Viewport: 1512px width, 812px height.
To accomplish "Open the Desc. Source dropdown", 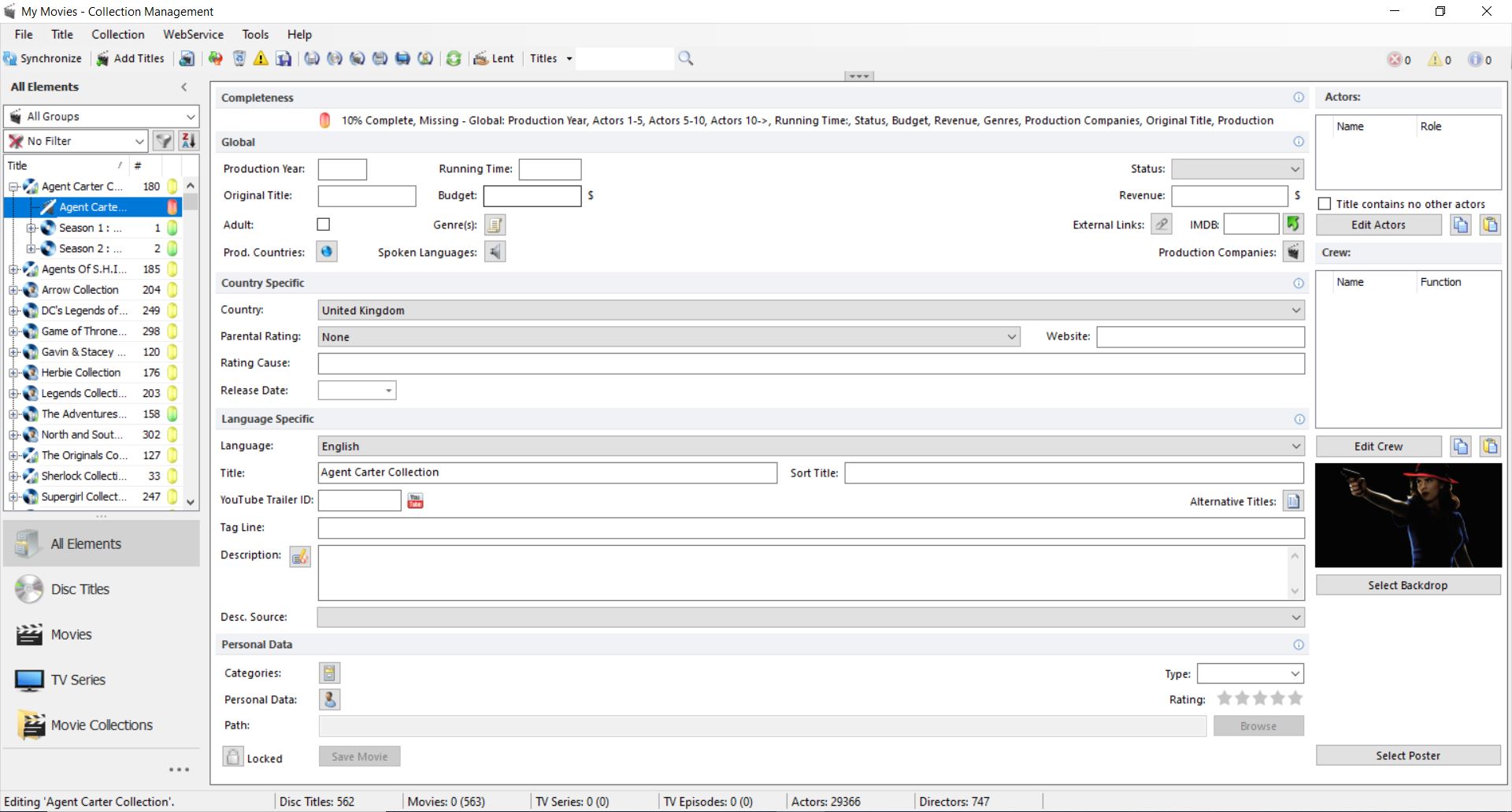I will pyautogui.click(x=811, y=617).
